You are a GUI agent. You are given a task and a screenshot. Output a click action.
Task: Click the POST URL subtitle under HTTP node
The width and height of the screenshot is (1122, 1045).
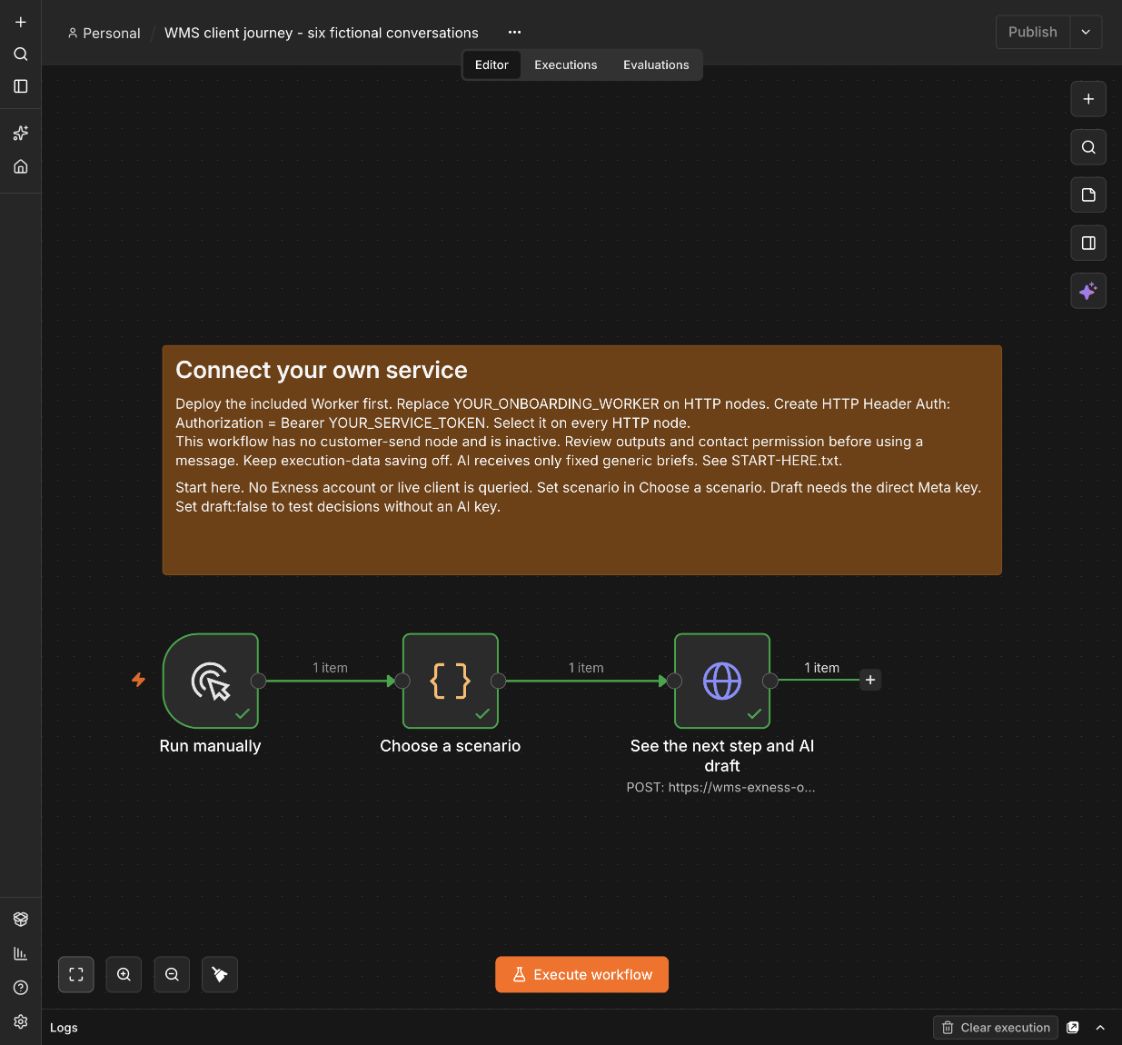(x=721, y=787)
